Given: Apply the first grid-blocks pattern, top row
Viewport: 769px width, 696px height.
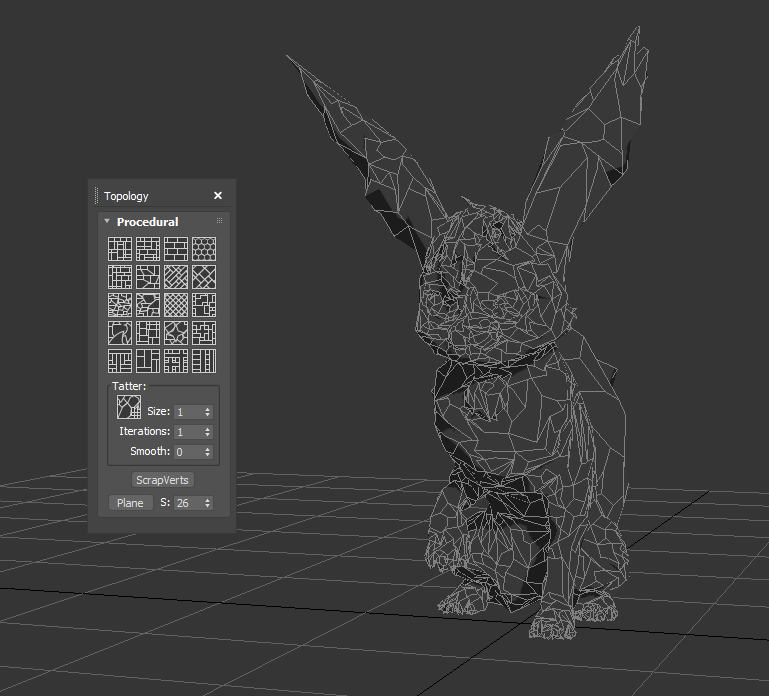Looking at the screenshot, I should [x=120, y=249].
